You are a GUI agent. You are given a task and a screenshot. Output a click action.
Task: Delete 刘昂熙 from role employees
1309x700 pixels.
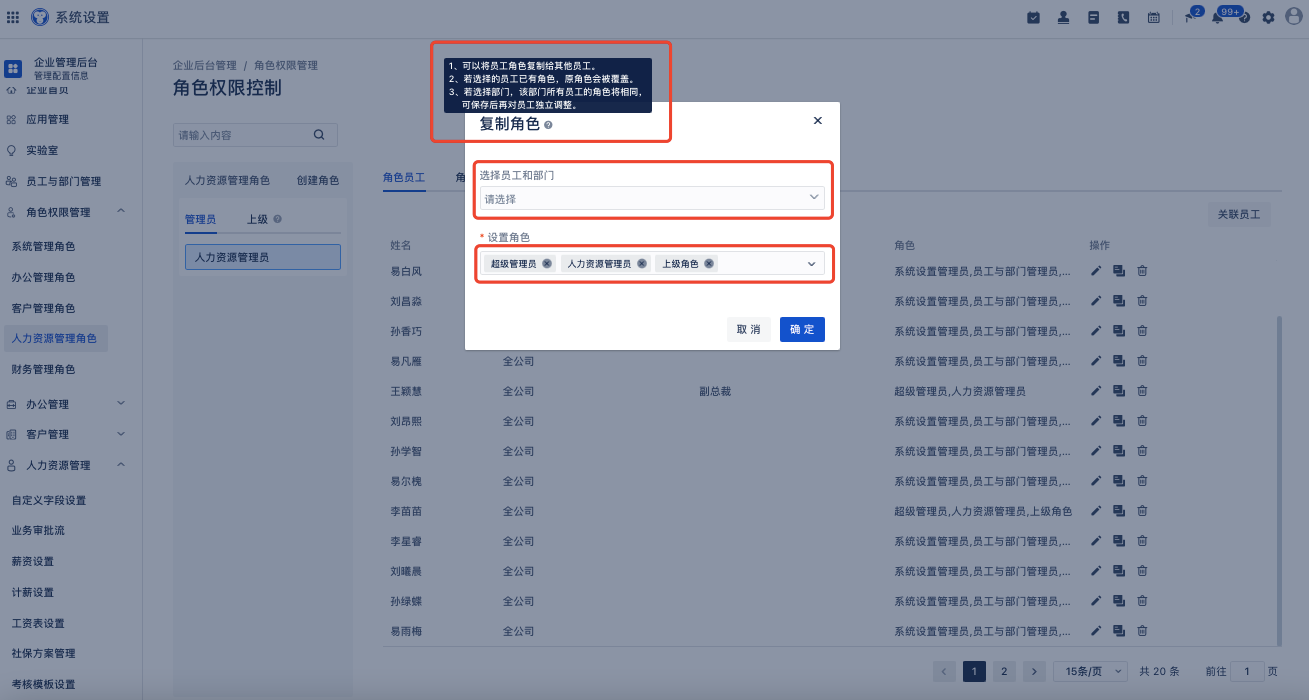1142,421
